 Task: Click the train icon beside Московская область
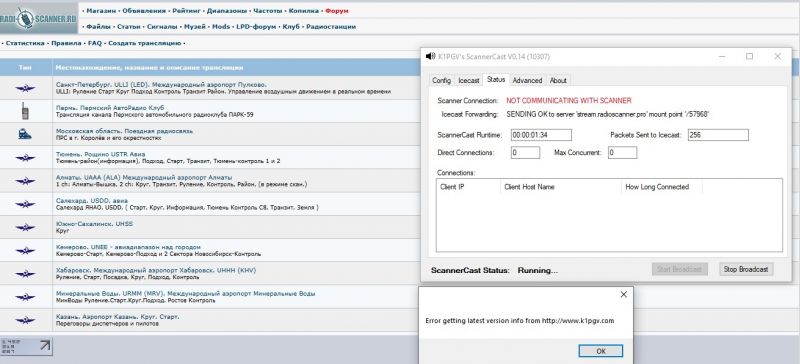click(25, 134)
